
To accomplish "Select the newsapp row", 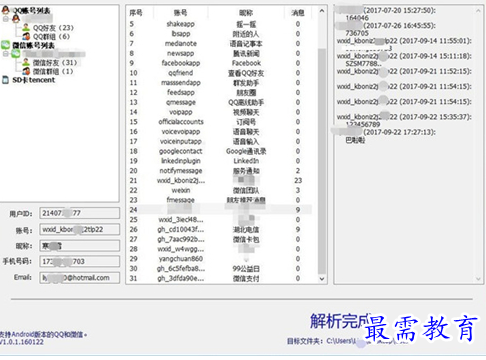I will click(x=220, y=53).
